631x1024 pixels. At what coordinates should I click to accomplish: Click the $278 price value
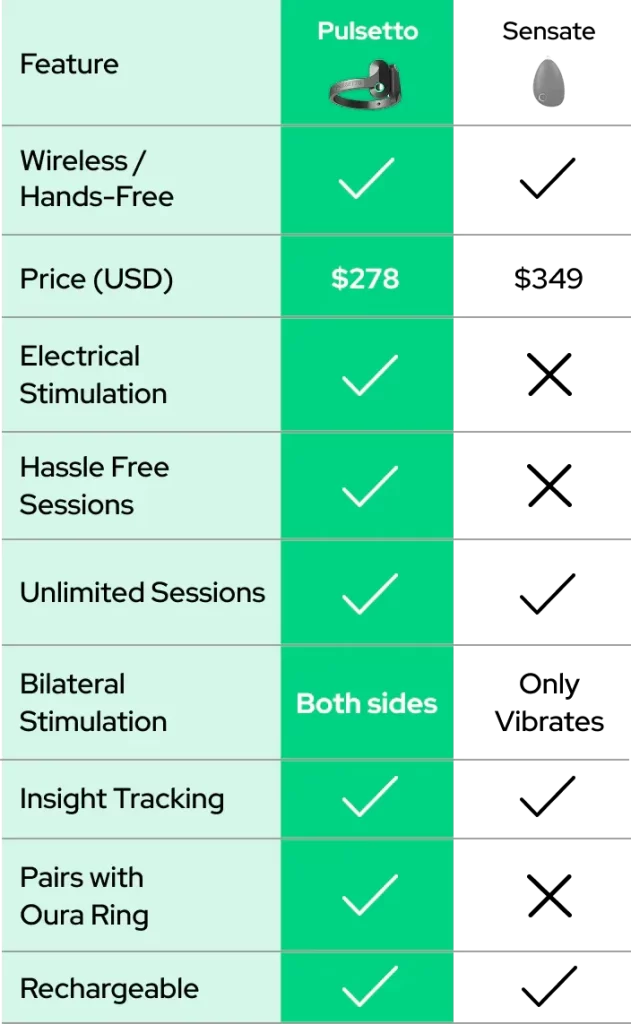(x=365, y=278)
